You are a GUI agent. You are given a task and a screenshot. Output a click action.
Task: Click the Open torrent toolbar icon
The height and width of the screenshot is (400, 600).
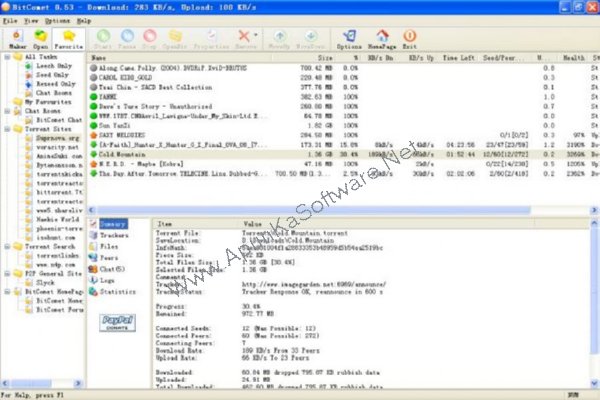click(x=40, y=39)
